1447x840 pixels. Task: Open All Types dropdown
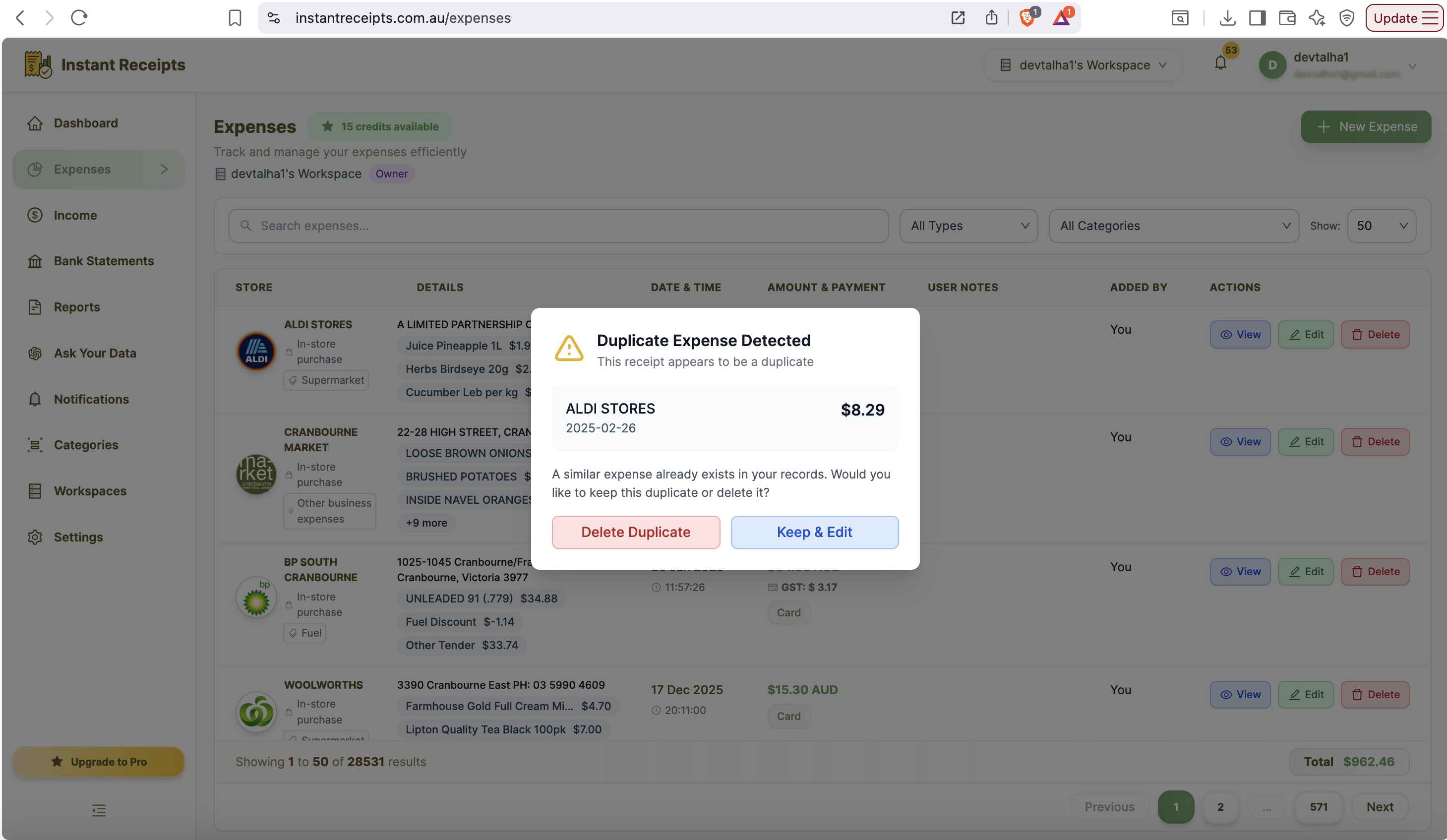click(x=968, y=226)
